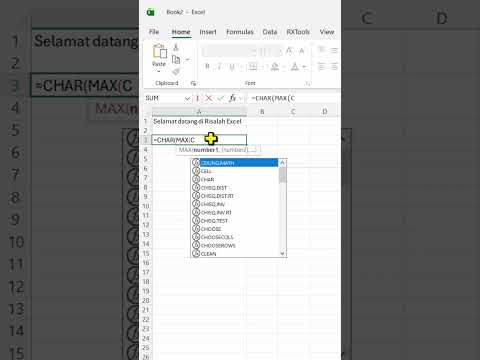Click the Paste clipboard icon
Image resolution: width=480 pixels, height=360 pixels.
tap(160, 51)
